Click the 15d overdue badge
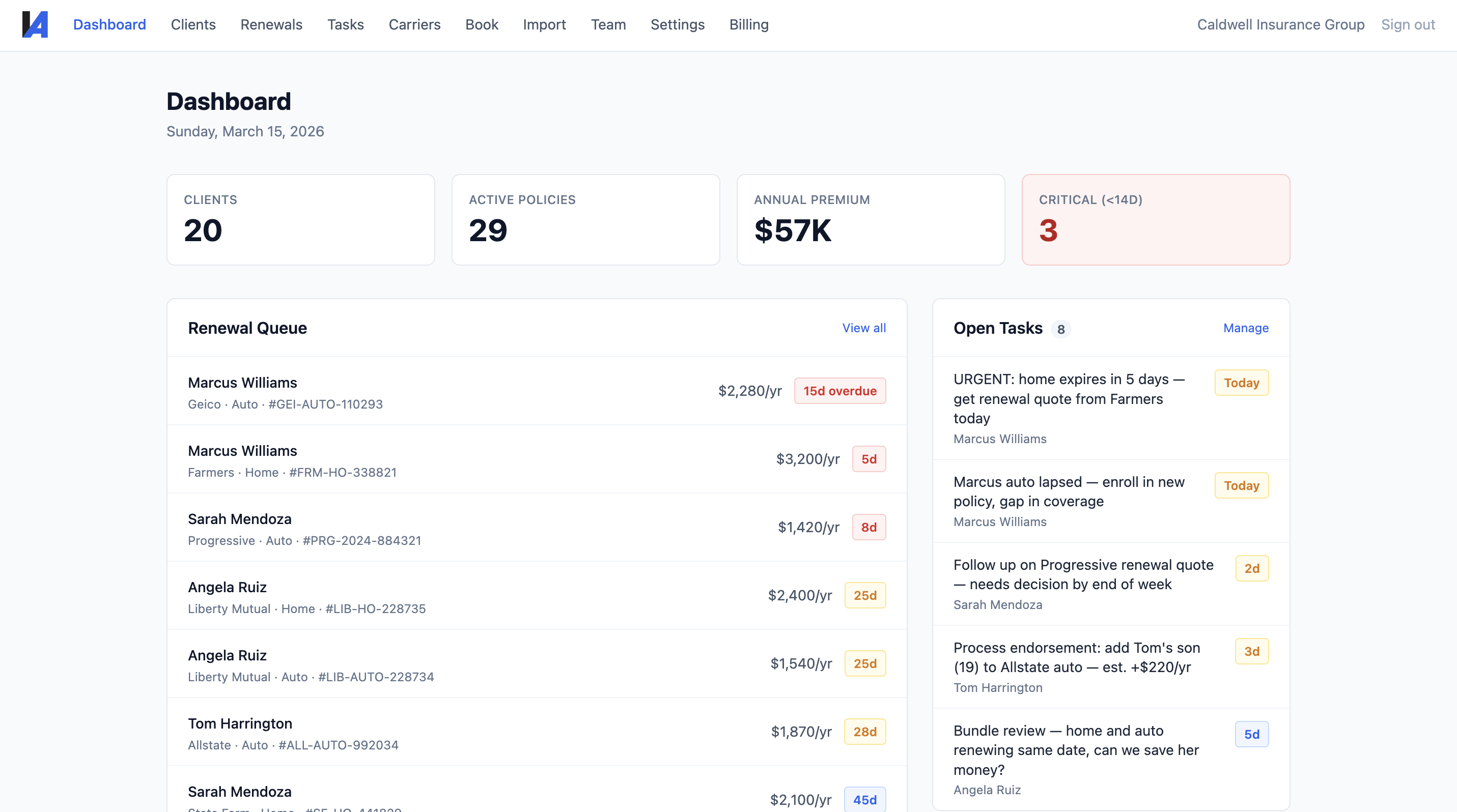This screenshot has height=812, width=1457. coord(839,391)
